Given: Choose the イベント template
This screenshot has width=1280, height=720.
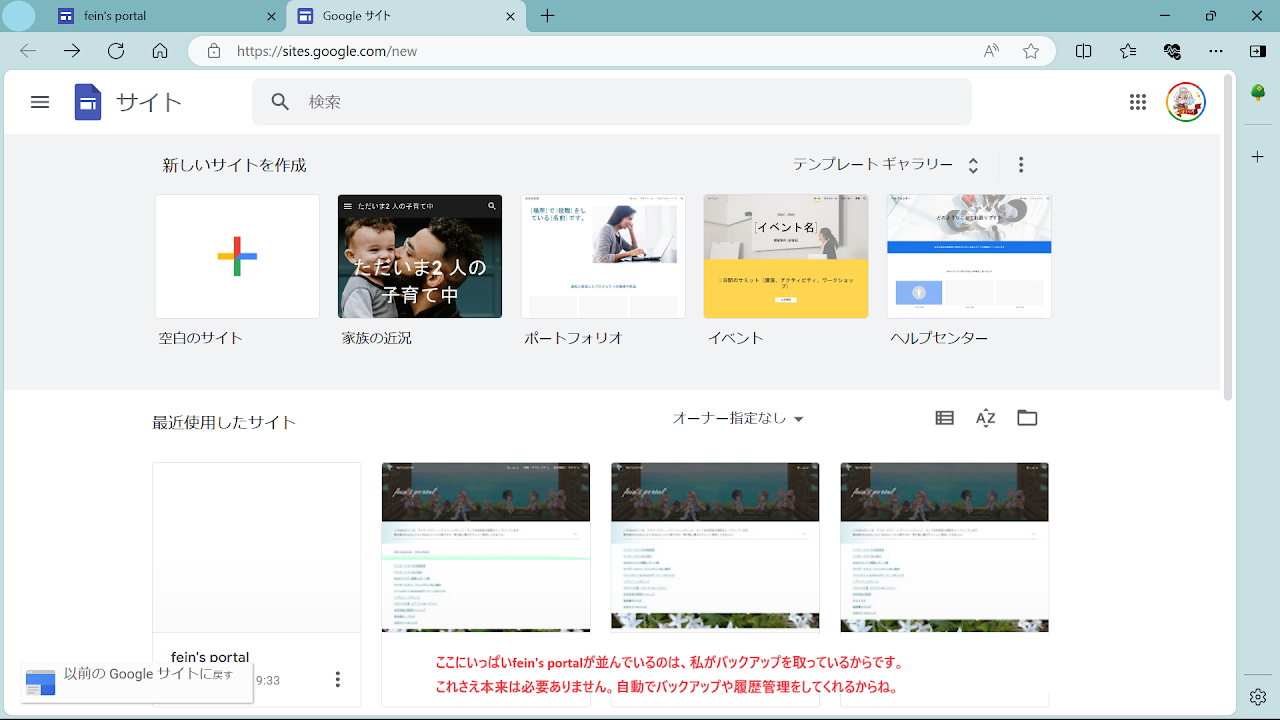Looking at the screenshot, I should point(786,256).
